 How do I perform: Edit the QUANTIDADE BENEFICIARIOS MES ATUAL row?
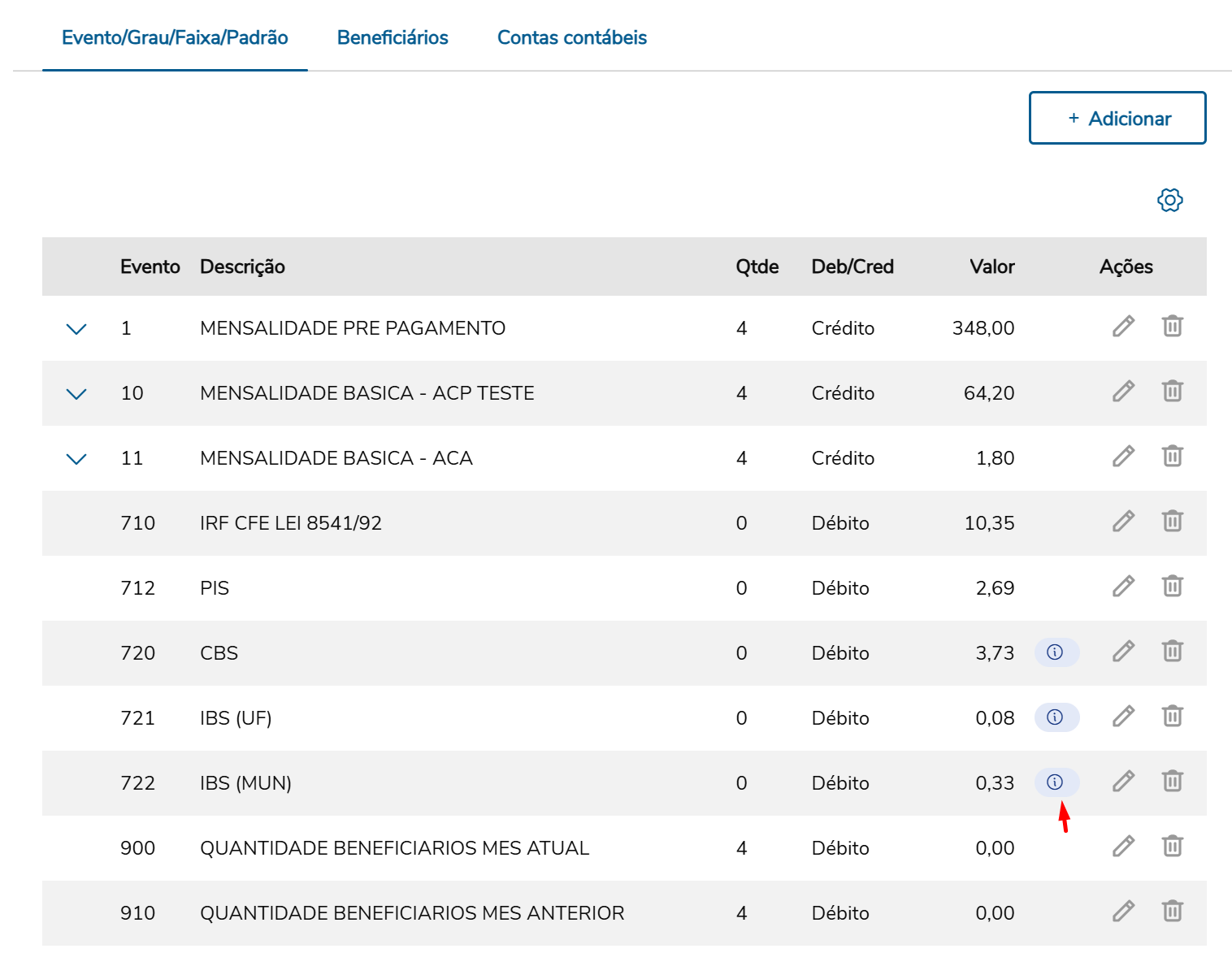click(1123, 847)
